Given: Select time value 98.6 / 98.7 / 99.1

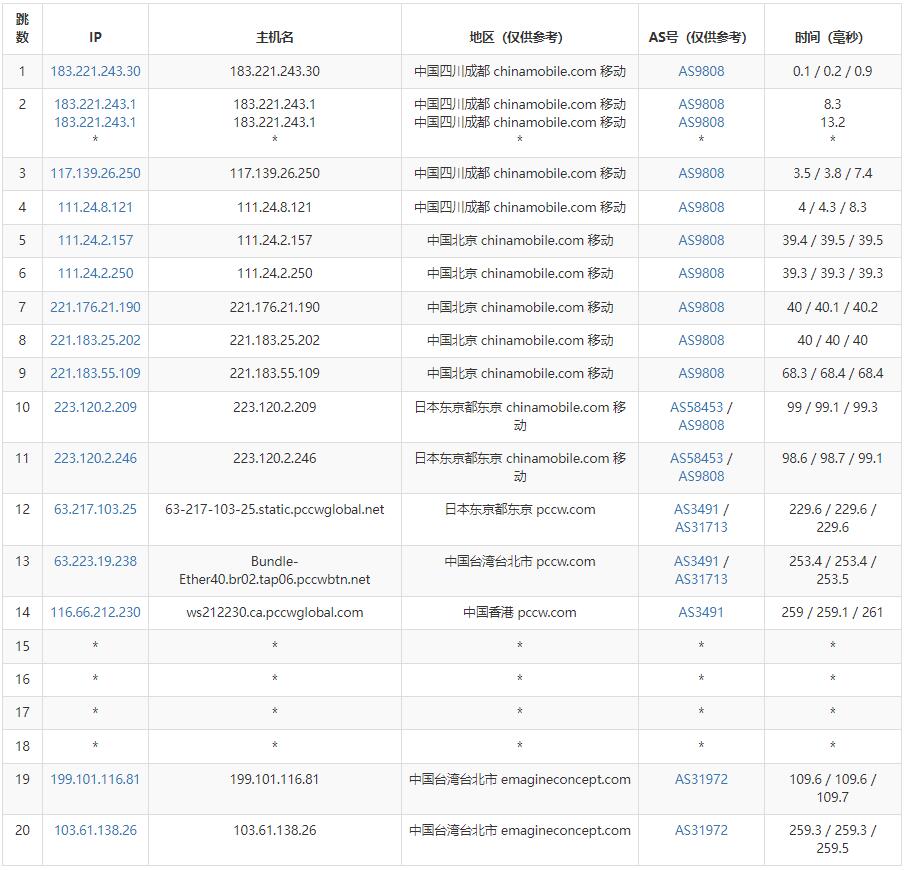Looking at the screenshot, I should 833,458.
